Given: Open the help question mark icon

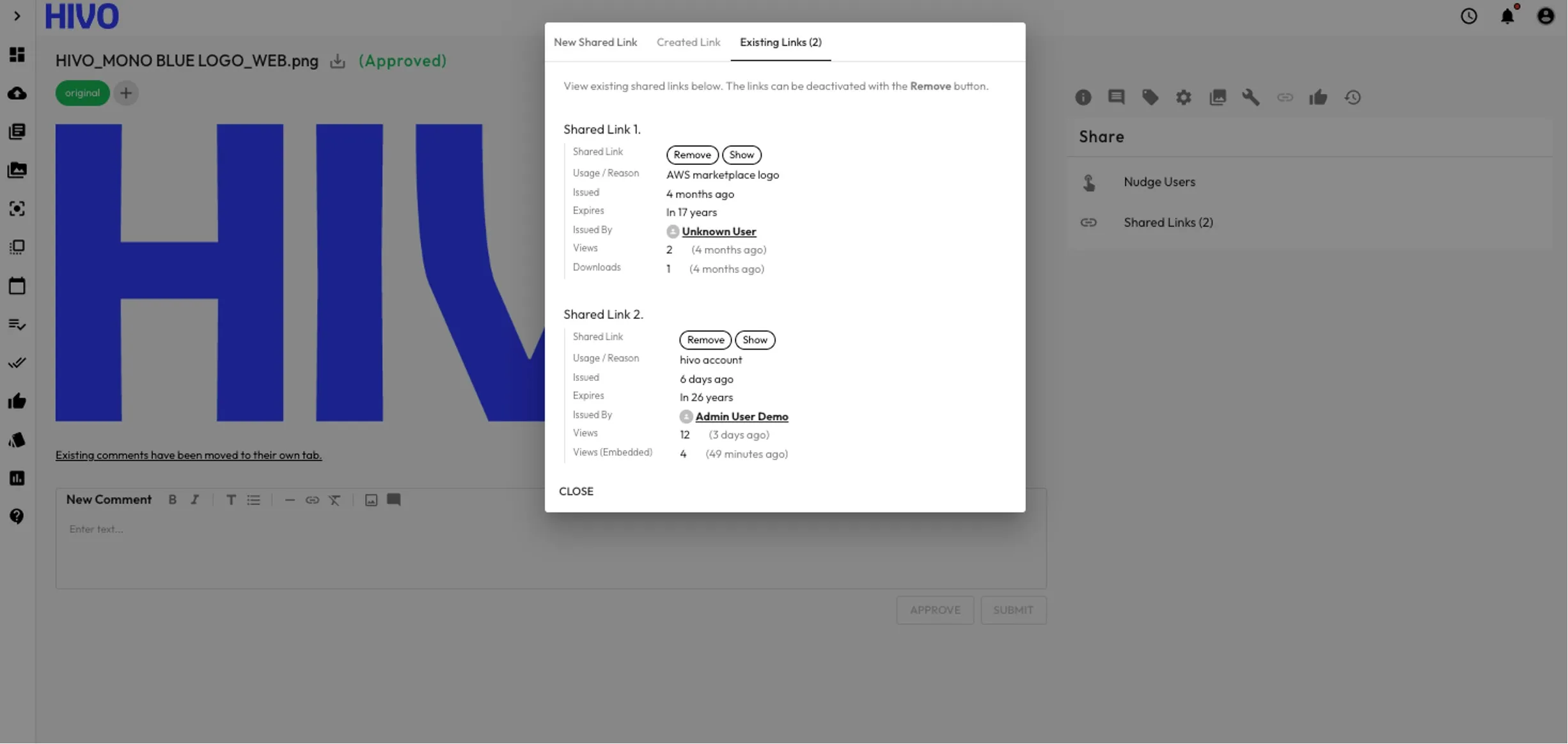Looking at the screenshot, I should click(17, 516).
